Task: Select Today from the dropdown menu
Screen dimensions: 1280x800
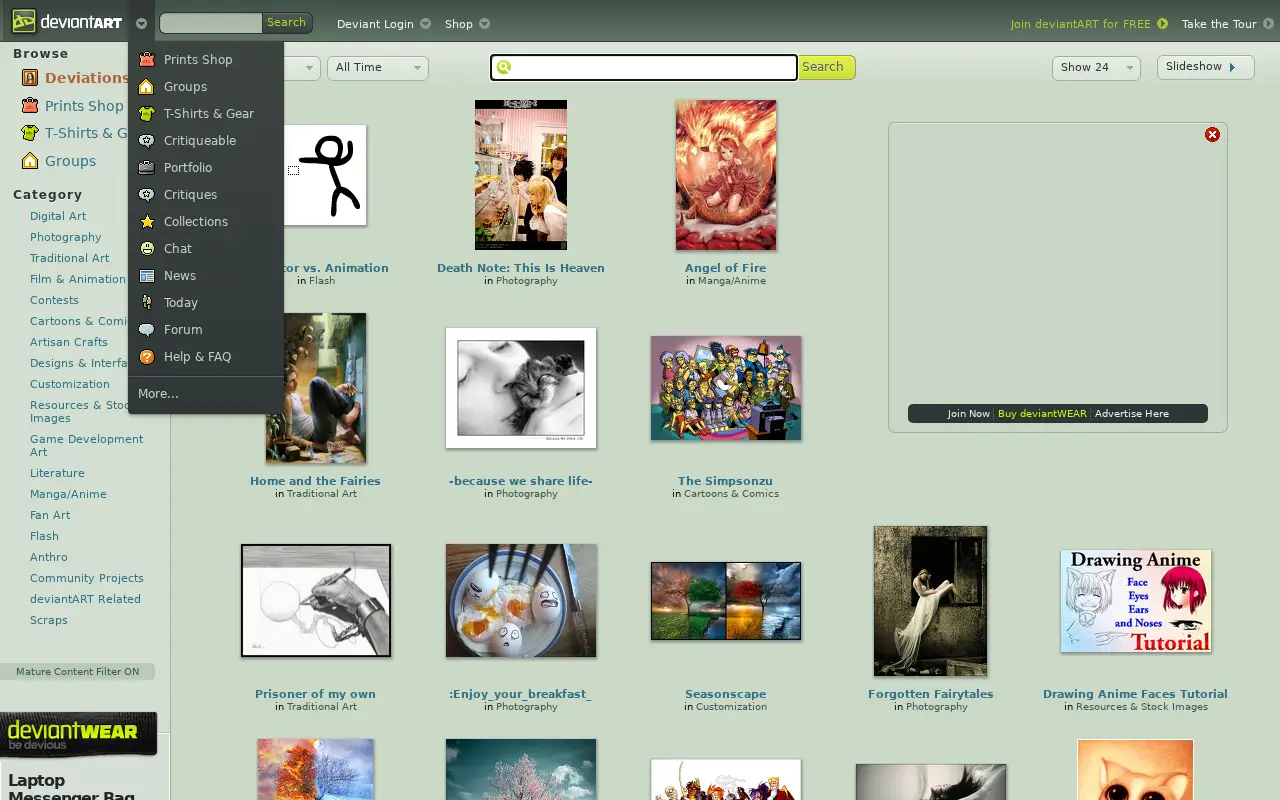Action: 181,302
